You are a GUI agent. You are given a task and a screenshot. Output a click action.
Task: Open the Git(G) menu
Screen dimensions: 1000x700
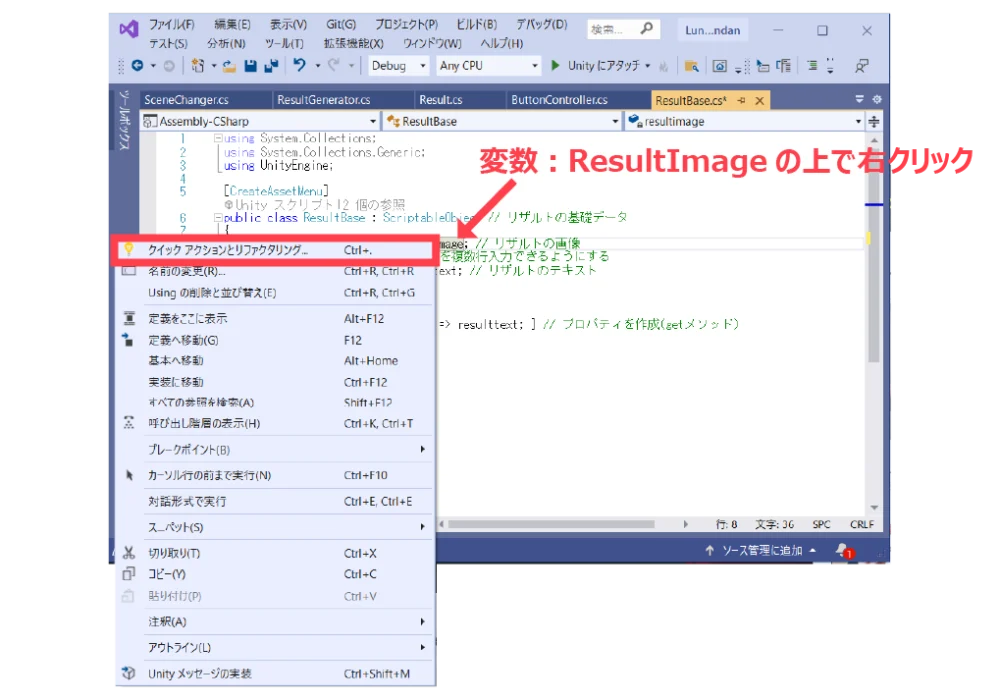[341, 25]
